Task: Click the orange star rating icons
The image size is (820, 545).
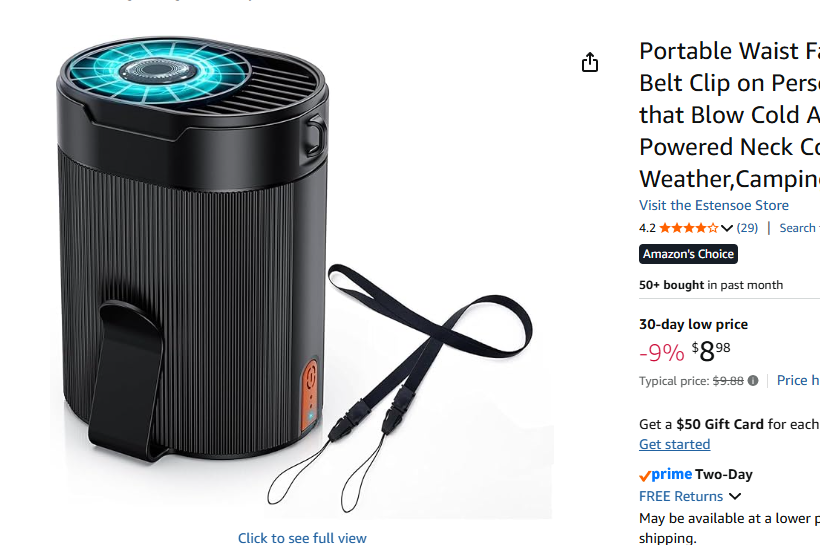Action: pyautogui.click(x=689, y=228)
